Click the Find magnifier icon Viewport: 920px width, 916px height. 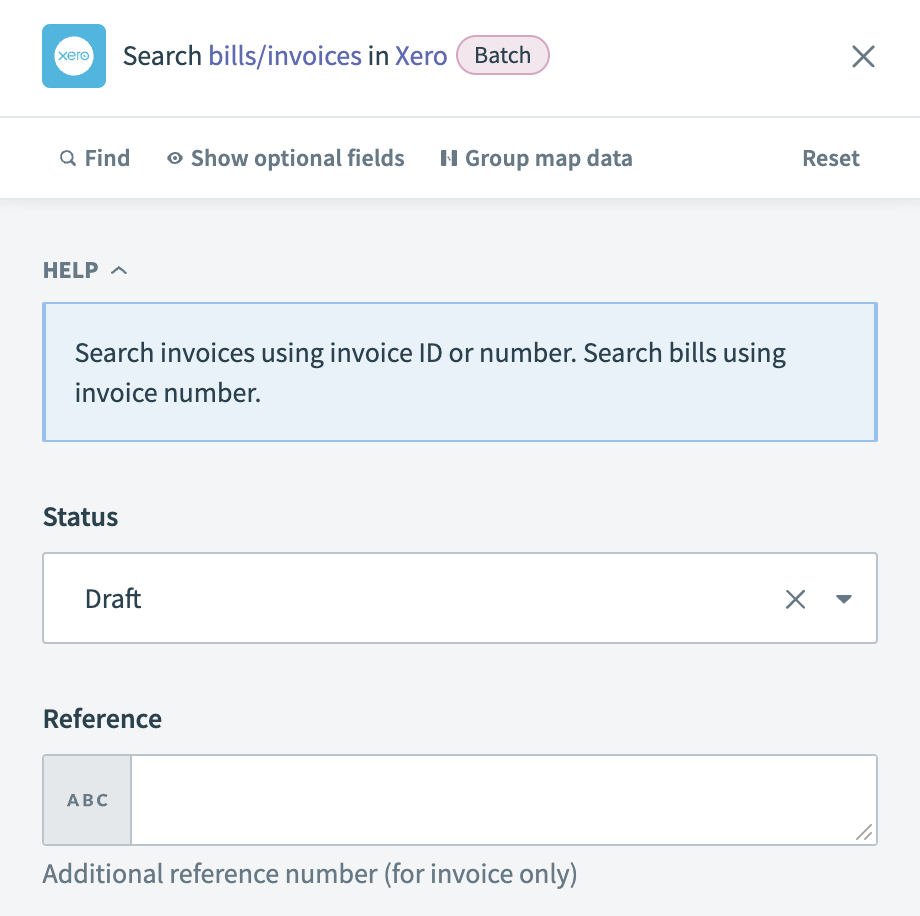(67, 158)
